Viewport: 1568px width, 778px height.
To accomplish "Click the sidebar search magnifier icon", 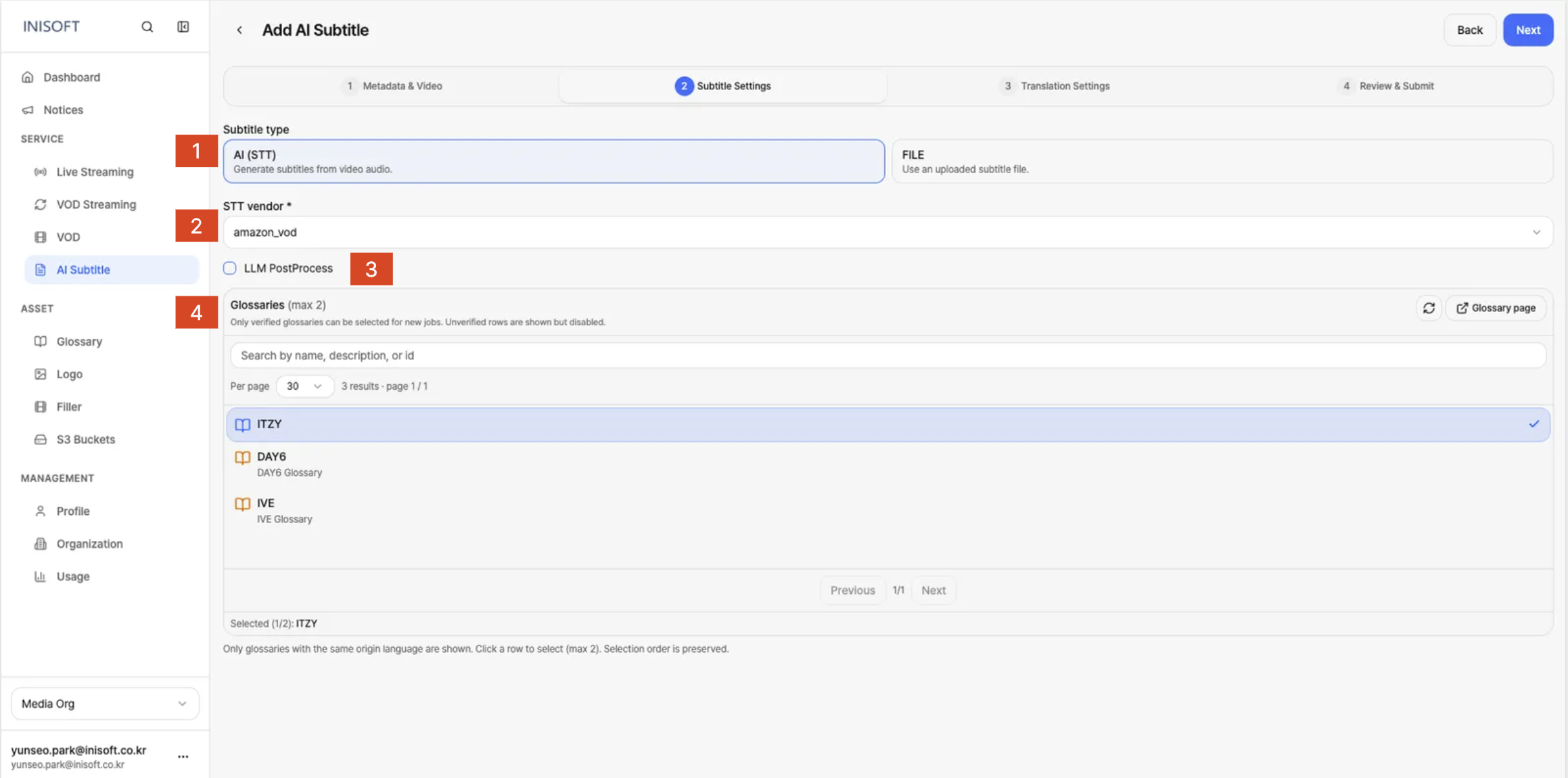I will (x=147, y=26).
